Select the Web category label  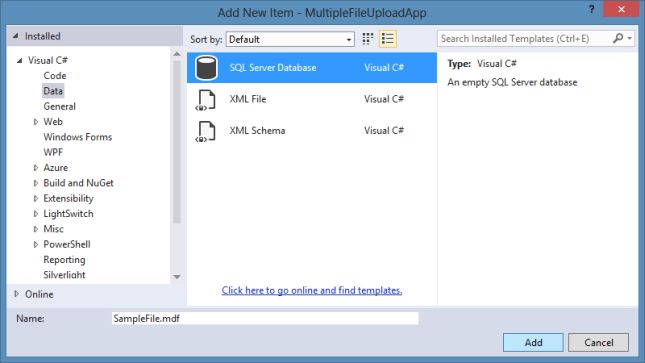tap(53, 122)
